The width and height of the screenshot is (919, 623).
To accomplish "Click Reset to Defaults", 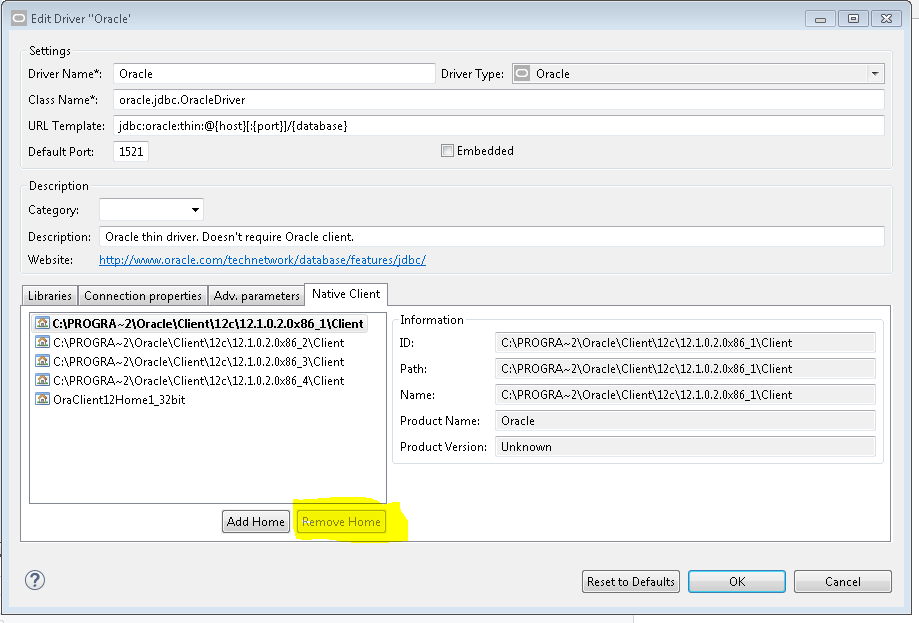I will tap(631, 581).
